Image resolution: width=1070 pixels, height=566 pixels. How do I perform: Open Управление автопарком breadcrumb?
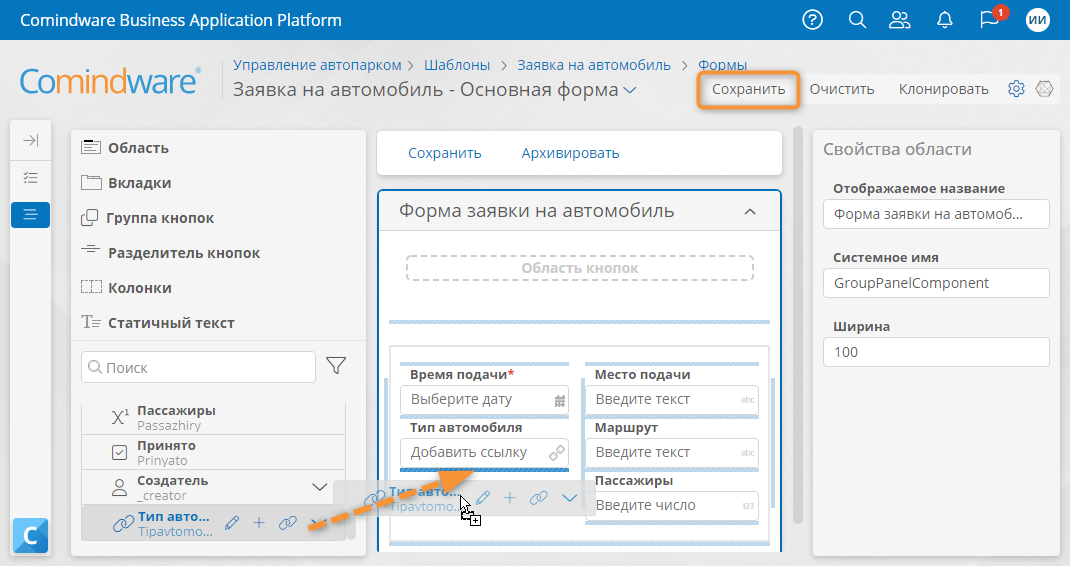[x=317, y=65]
